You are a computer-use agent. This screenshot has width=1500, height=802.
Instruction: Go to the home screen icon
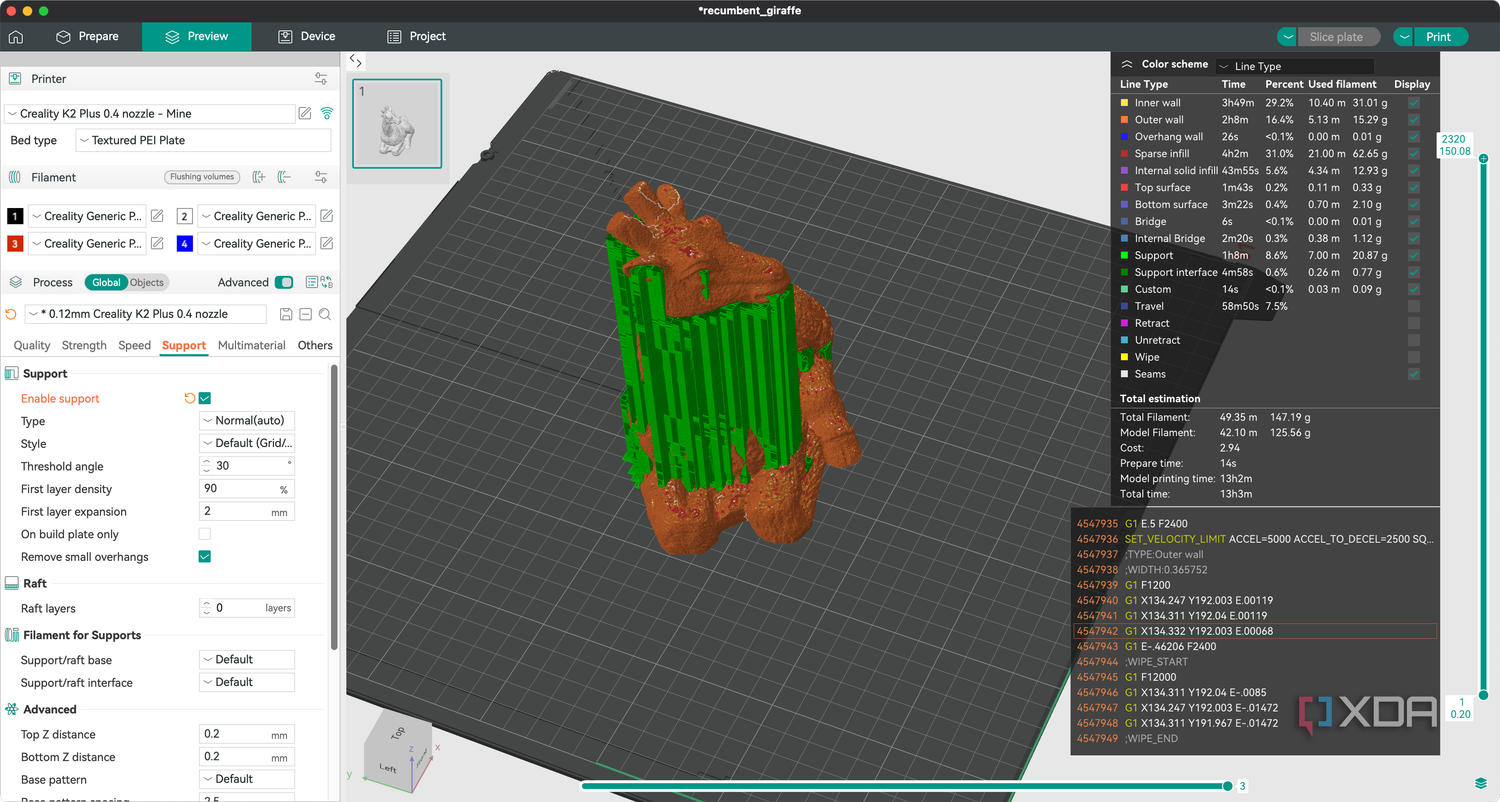pos(16,37)
